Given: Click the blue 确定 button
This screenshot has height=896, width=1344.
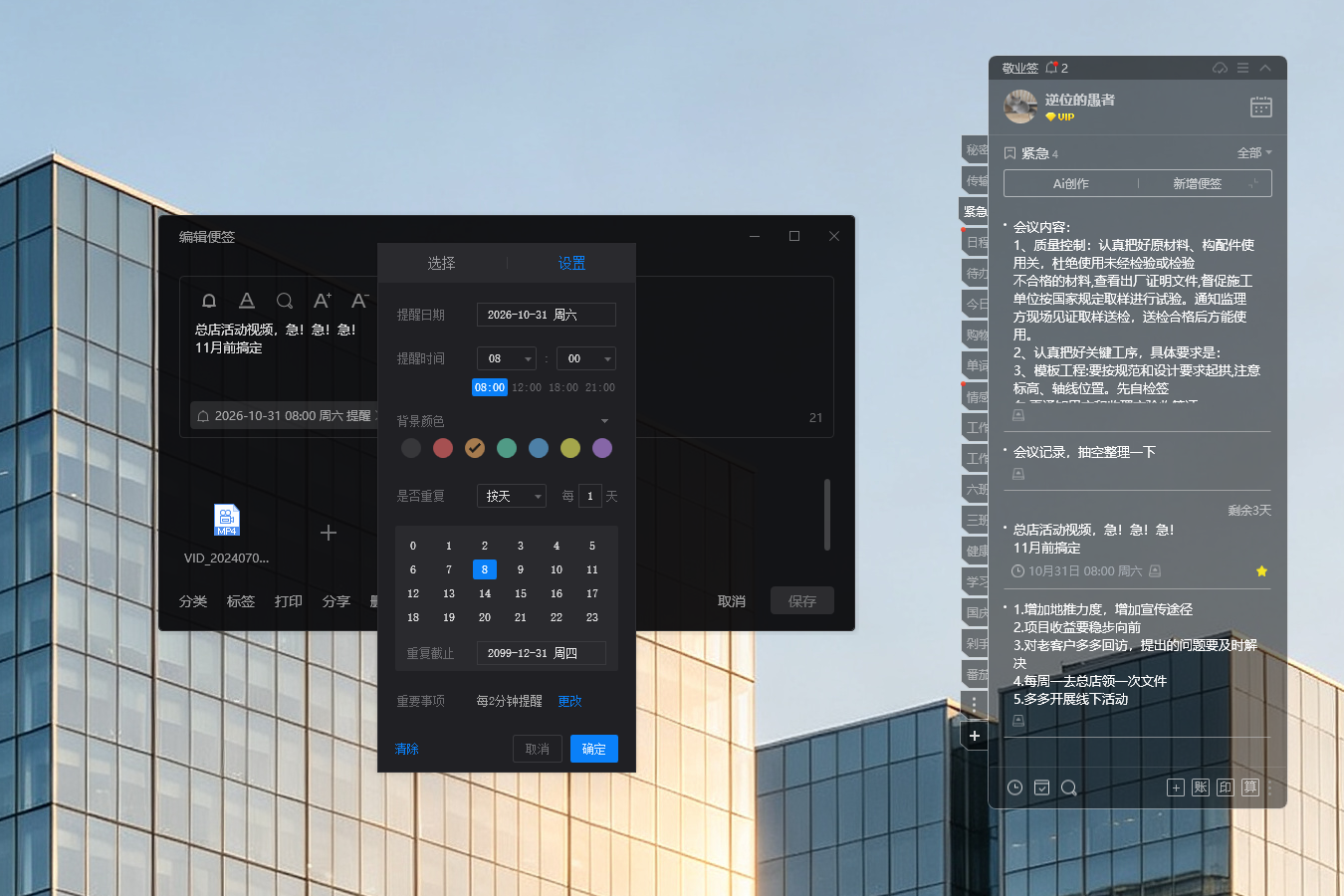Looking at the screenshot, I should click(594, 749).
